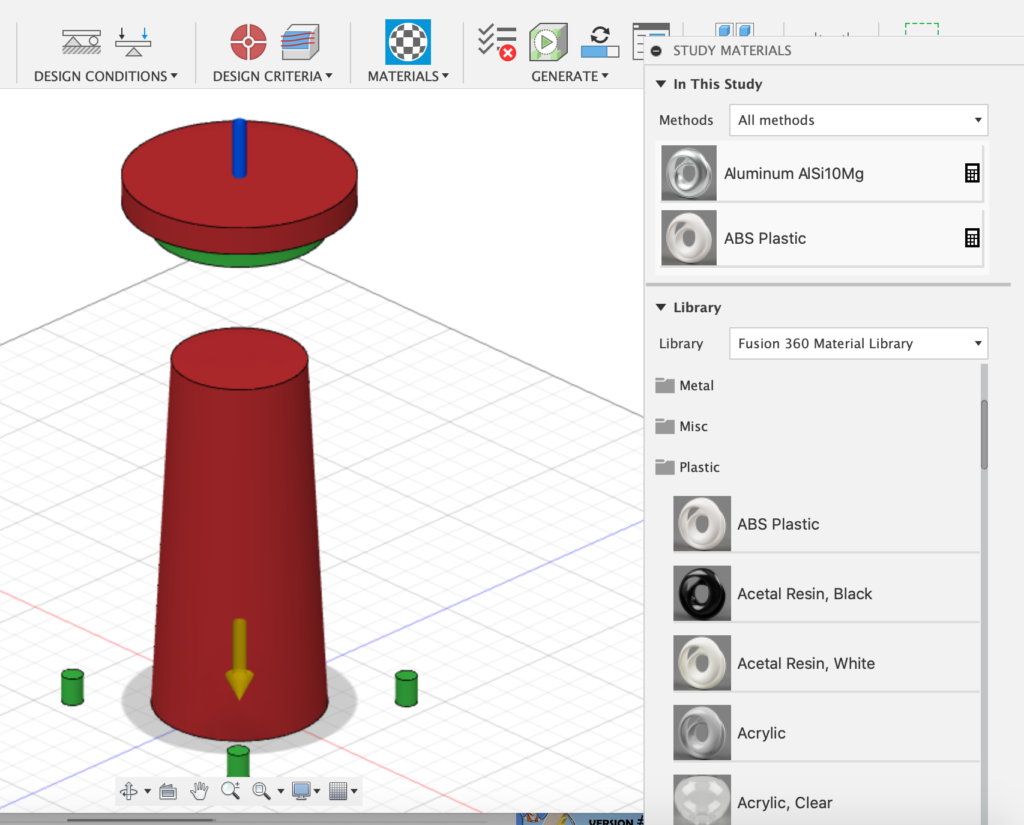Run the Pre-check icon
The image size is (1024, 825).
click(496, 42)
